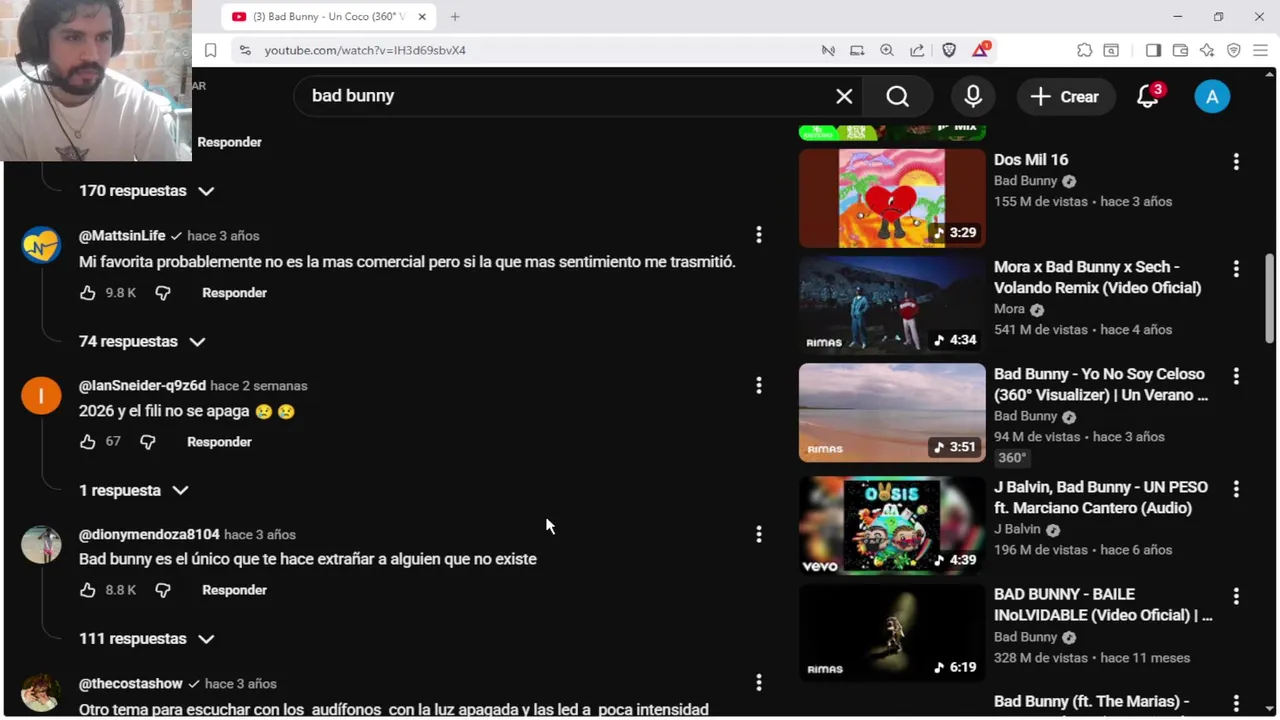Open options menu for @dionymendoza8104 comment
Image resolution: width=1280 pixels, height=720 pixels.
759,534
